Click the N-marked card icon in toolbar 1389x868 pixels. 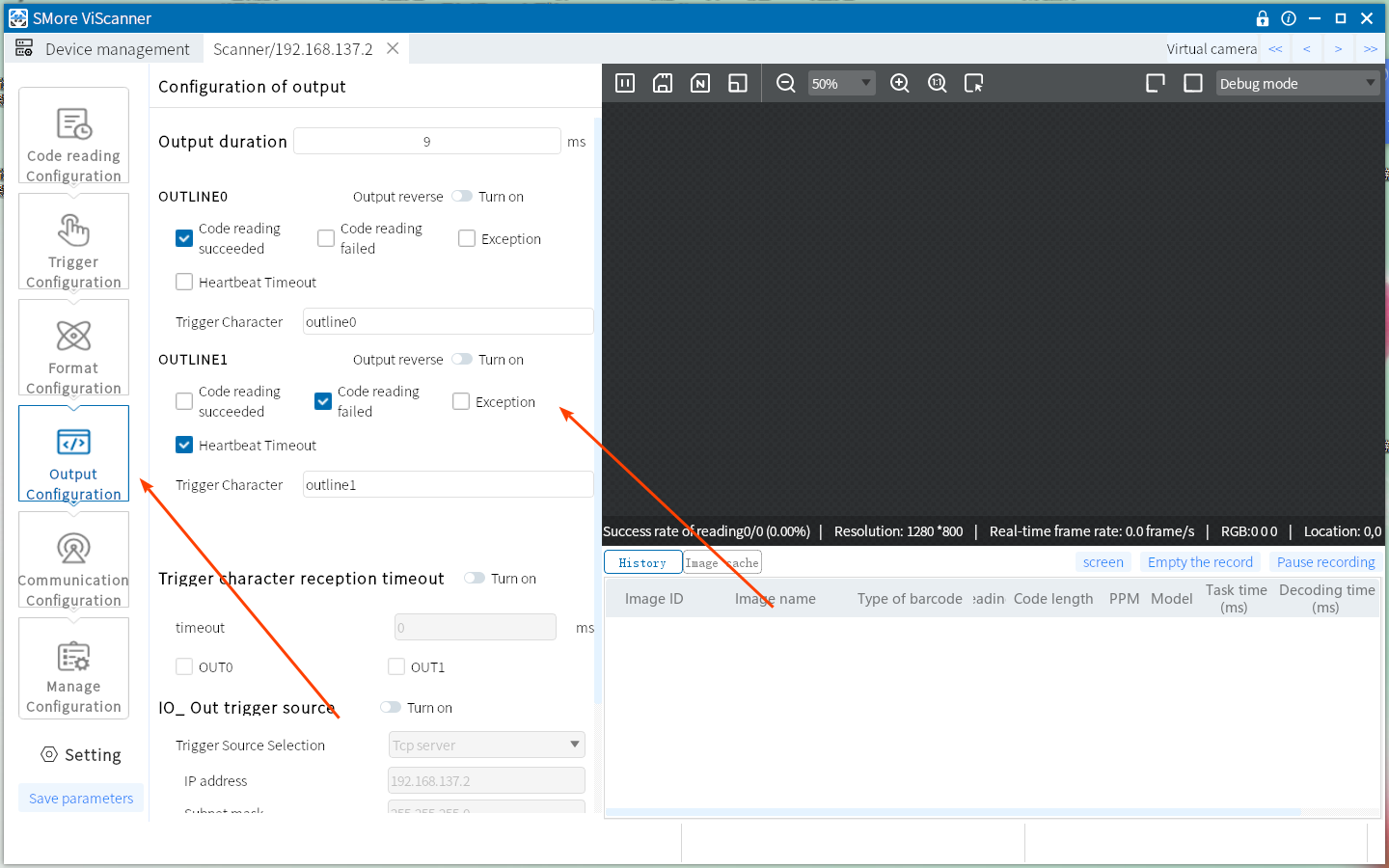(x=700, y=83)
